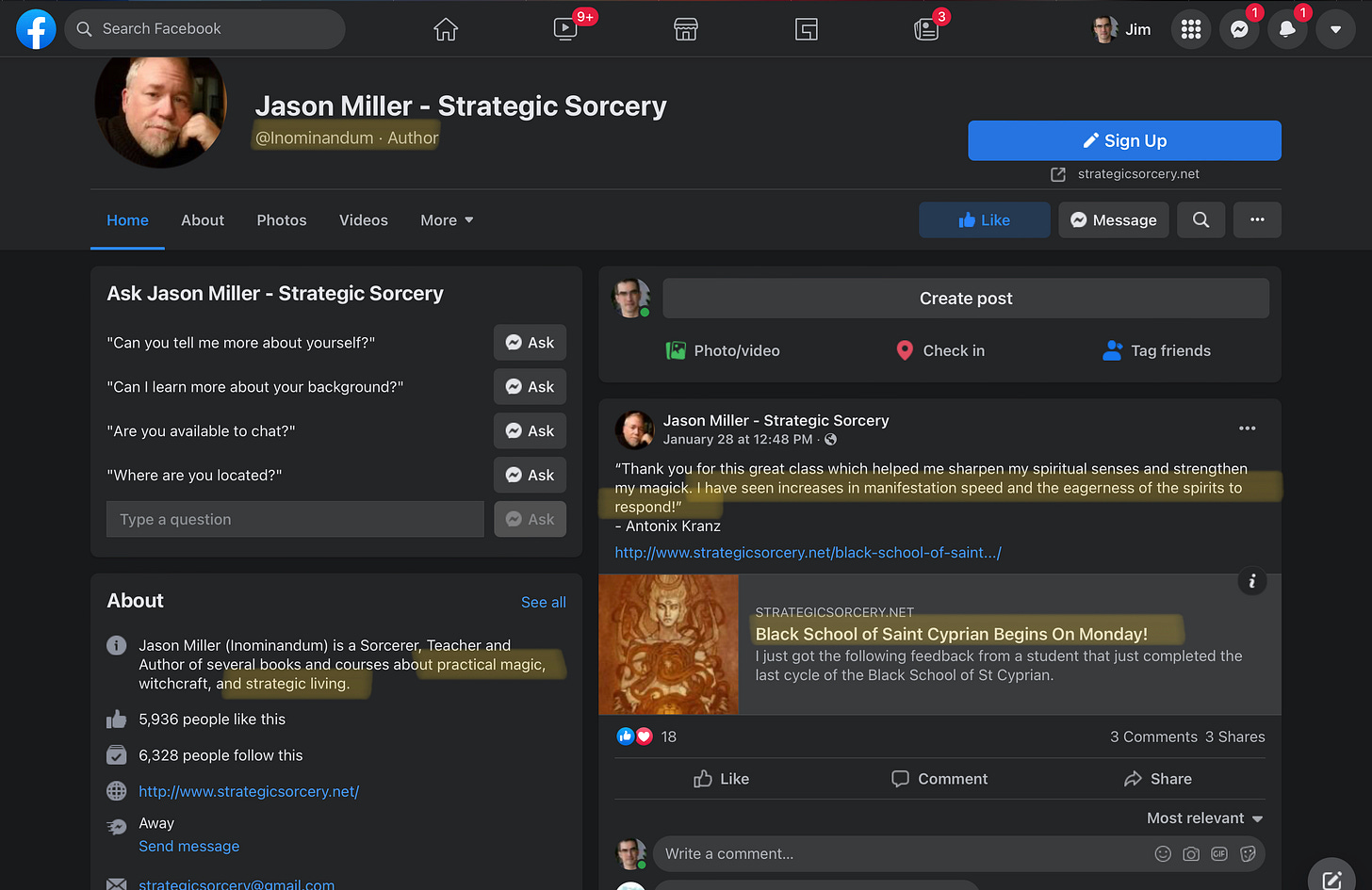The height and width of the screenshot is (890, 1372).
Task: Click the post author name Jason Miller
Action: pos(776,421)
